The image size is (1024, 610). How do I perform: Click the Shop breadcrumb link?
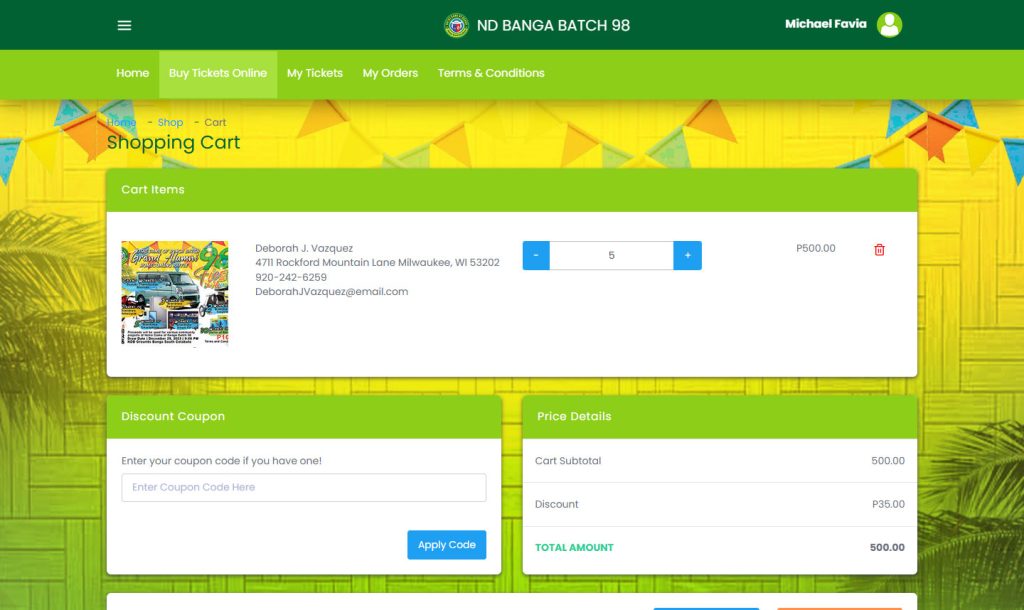click(x=170, y=122)
